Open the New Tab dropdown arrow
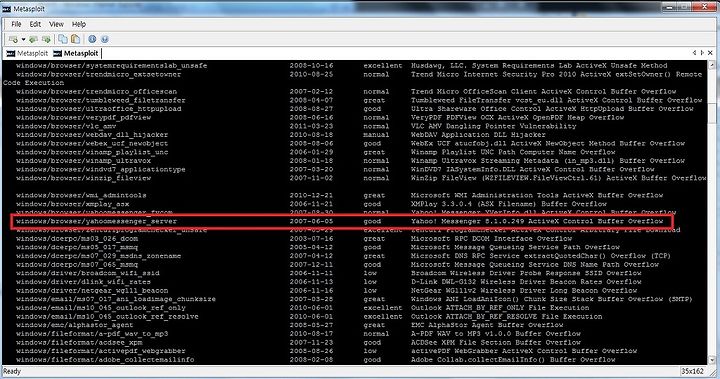The height and width of the screenshot is (379, 720). pyautogui.click(x=23, y=40)
